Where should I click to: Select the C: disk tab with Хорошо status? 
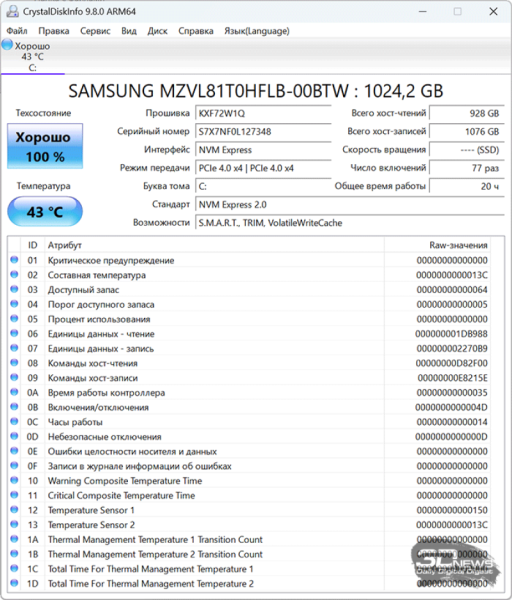33,57
